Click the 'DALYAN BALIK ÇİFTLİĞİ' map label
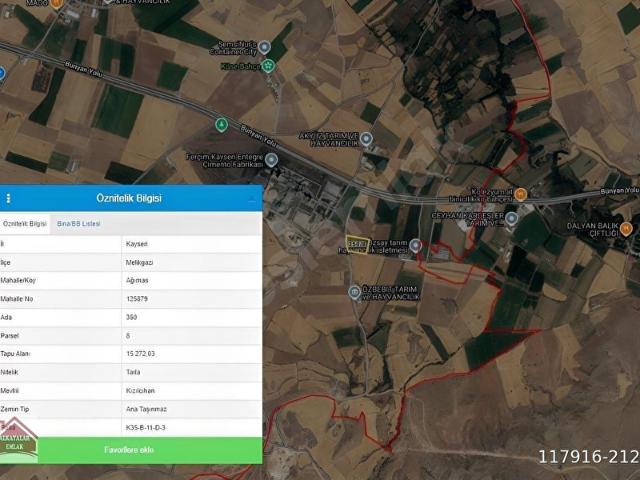Image resolution: width=640 pixels, height=480 pixels. 593,229
